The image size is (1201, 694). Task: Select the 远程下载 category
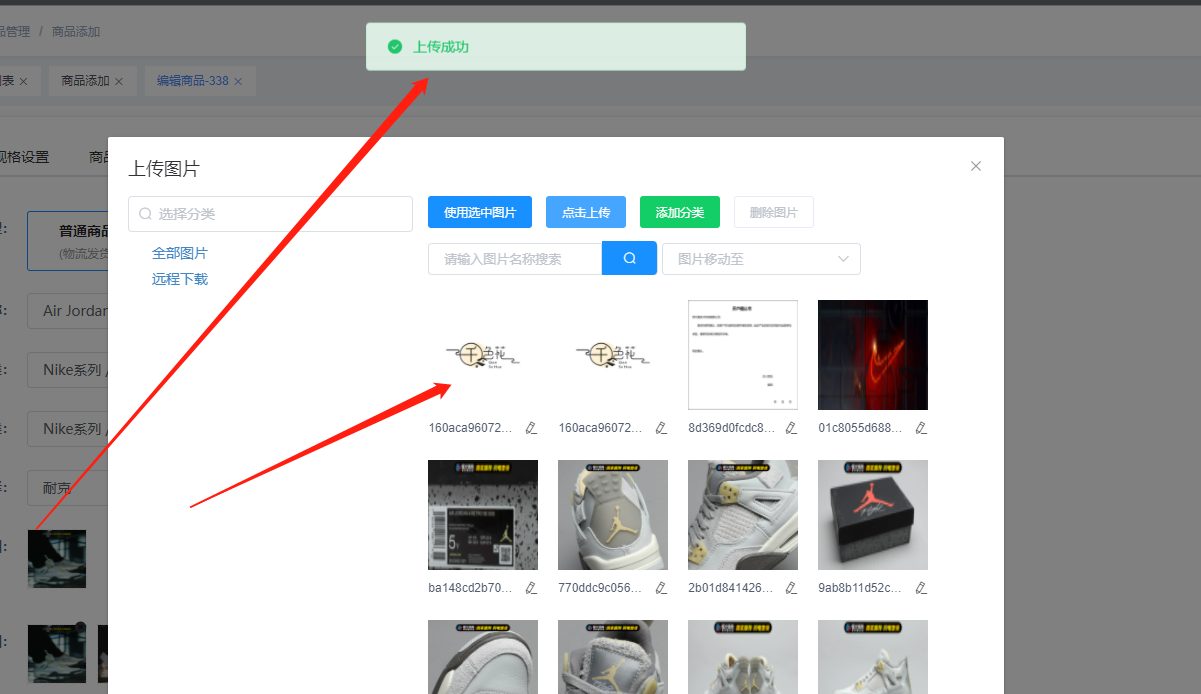pyautogui.click(x=180, y=279)
